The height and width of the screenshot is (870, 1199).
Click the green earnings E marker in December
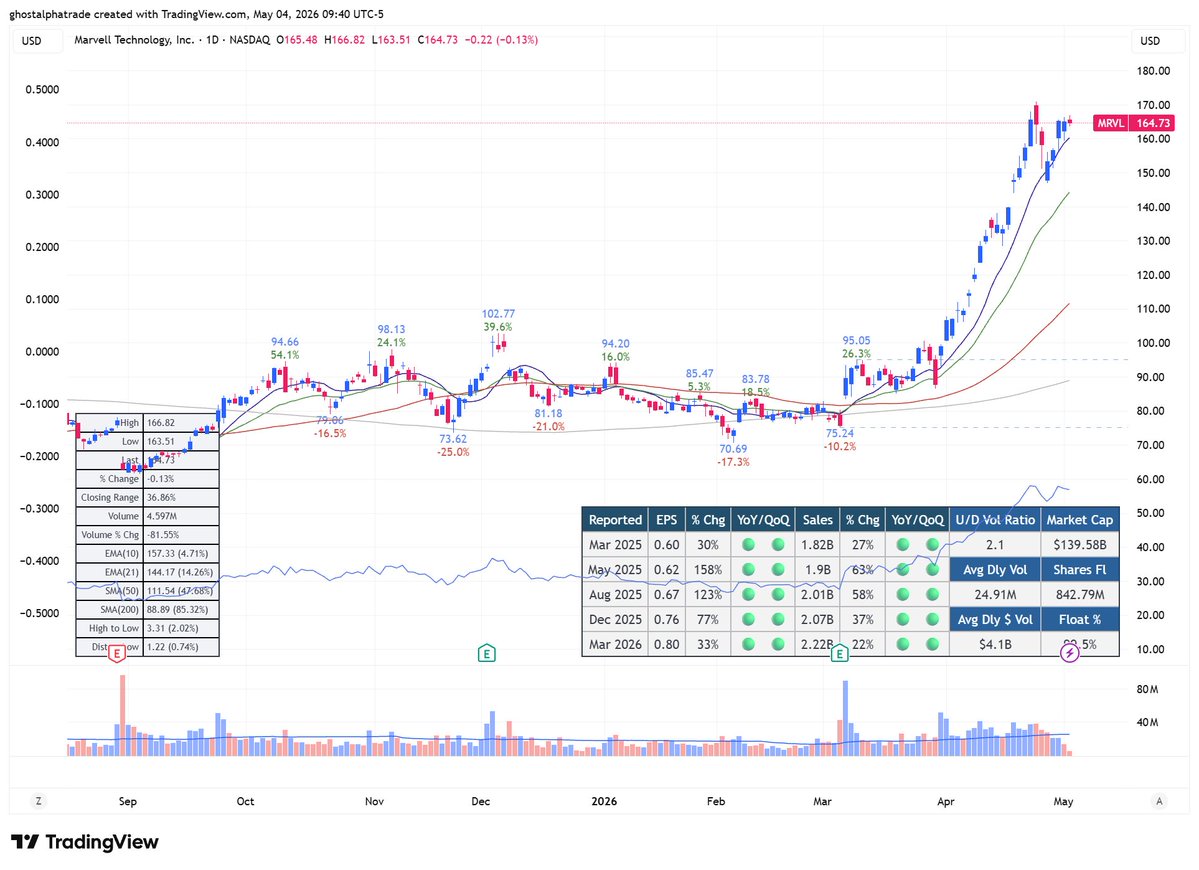486,654
